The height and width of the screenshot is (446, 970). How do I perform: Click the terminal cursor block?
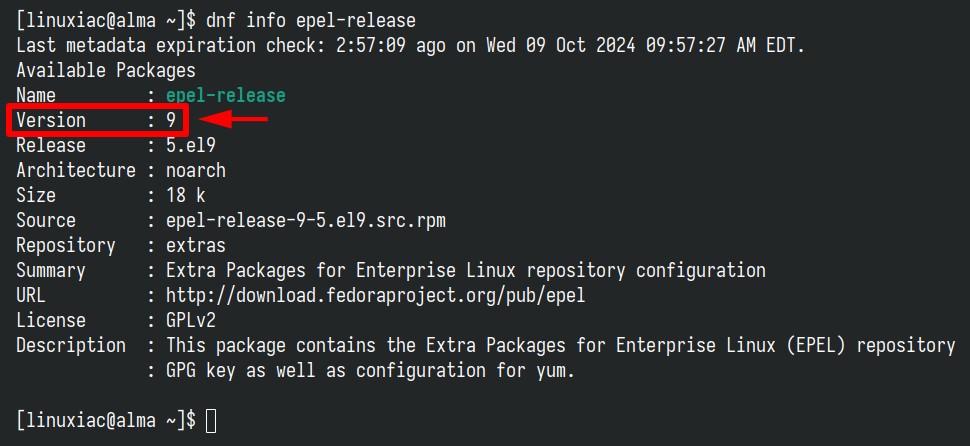tap(210, 421)
